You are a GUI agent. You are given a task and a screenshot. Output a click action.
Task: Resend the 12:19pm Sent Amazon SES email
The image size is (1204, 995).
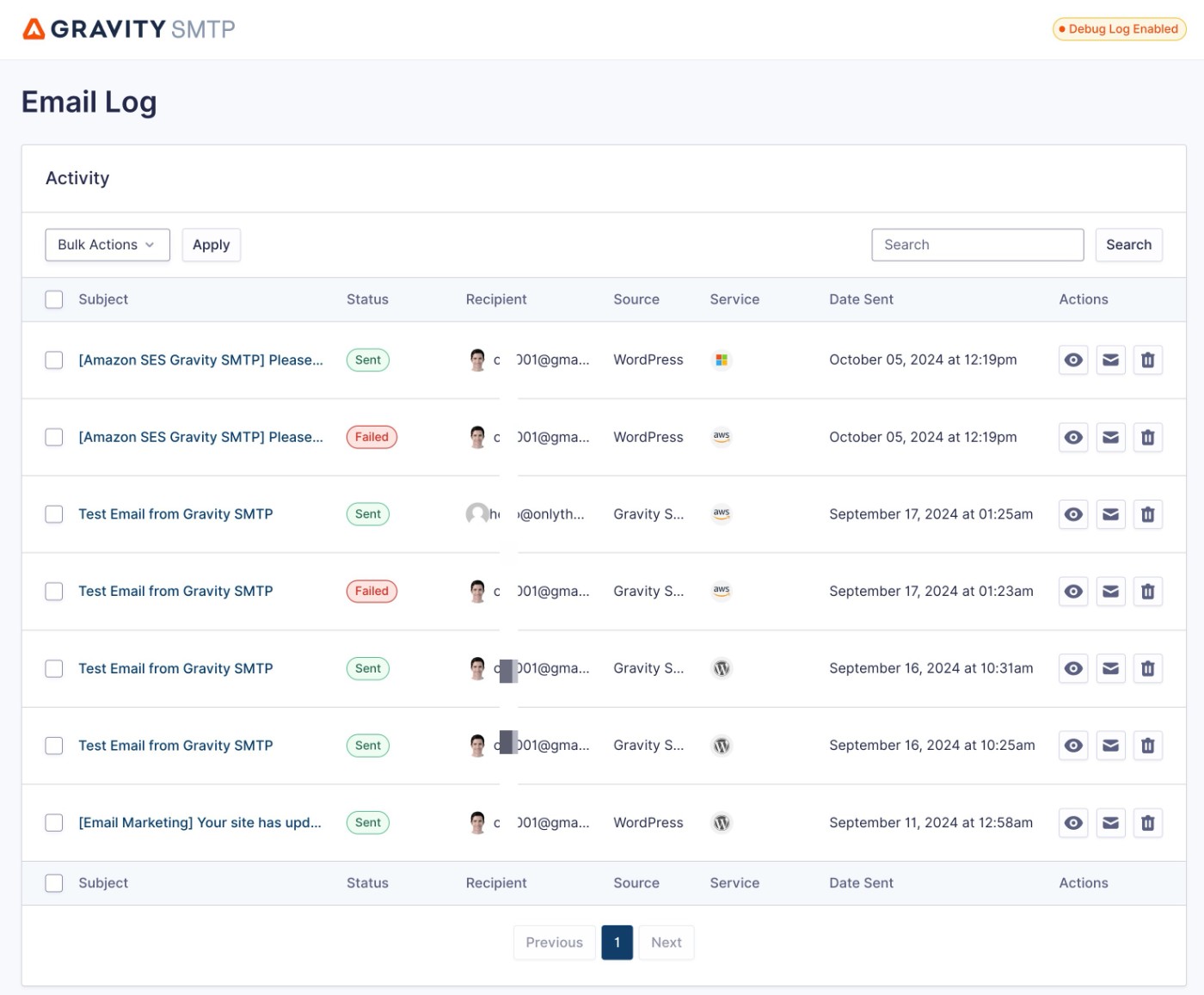click(x=1111, y=359)
